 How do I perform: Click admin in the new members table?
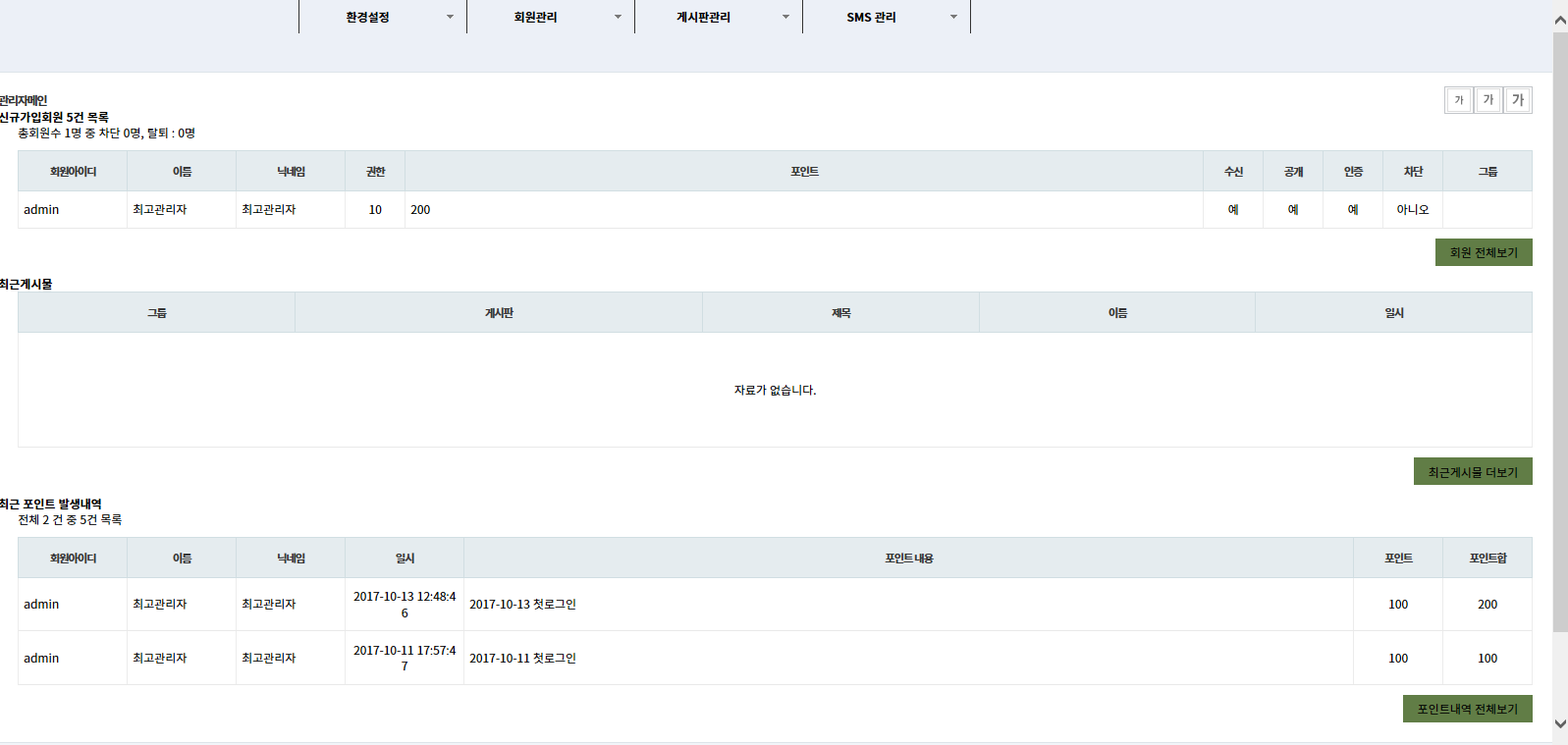click(x=41, y=210)
